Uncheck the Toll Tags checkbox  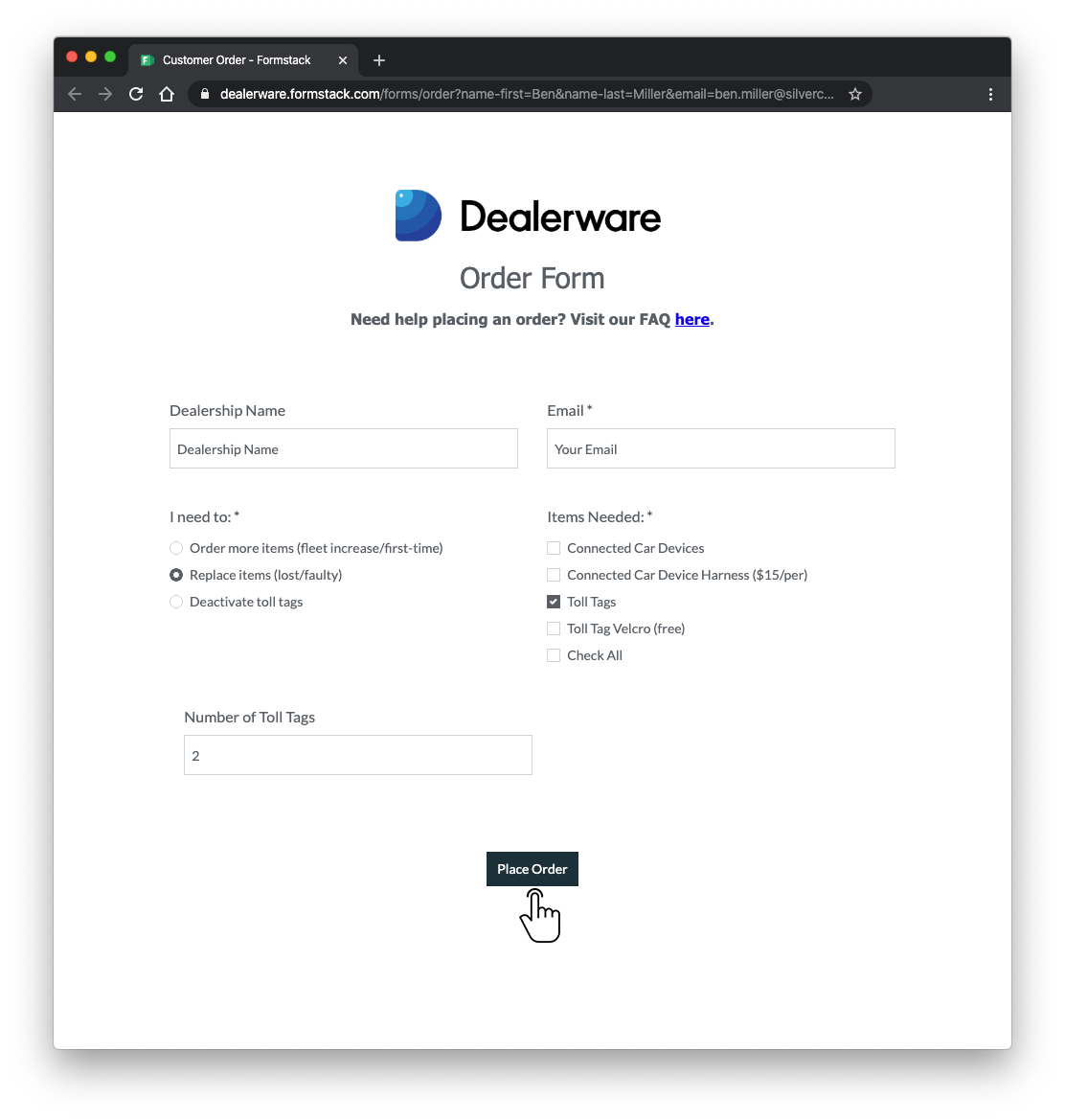point(554,602)
